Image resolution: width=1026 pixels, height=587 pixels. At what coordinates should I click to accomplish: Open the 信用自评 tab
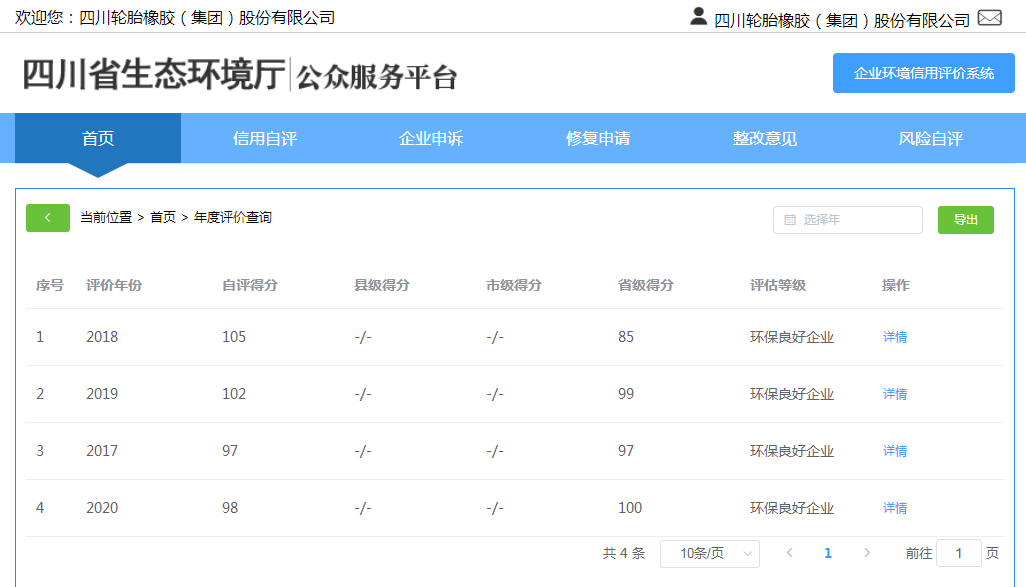[x=265, y=138]
